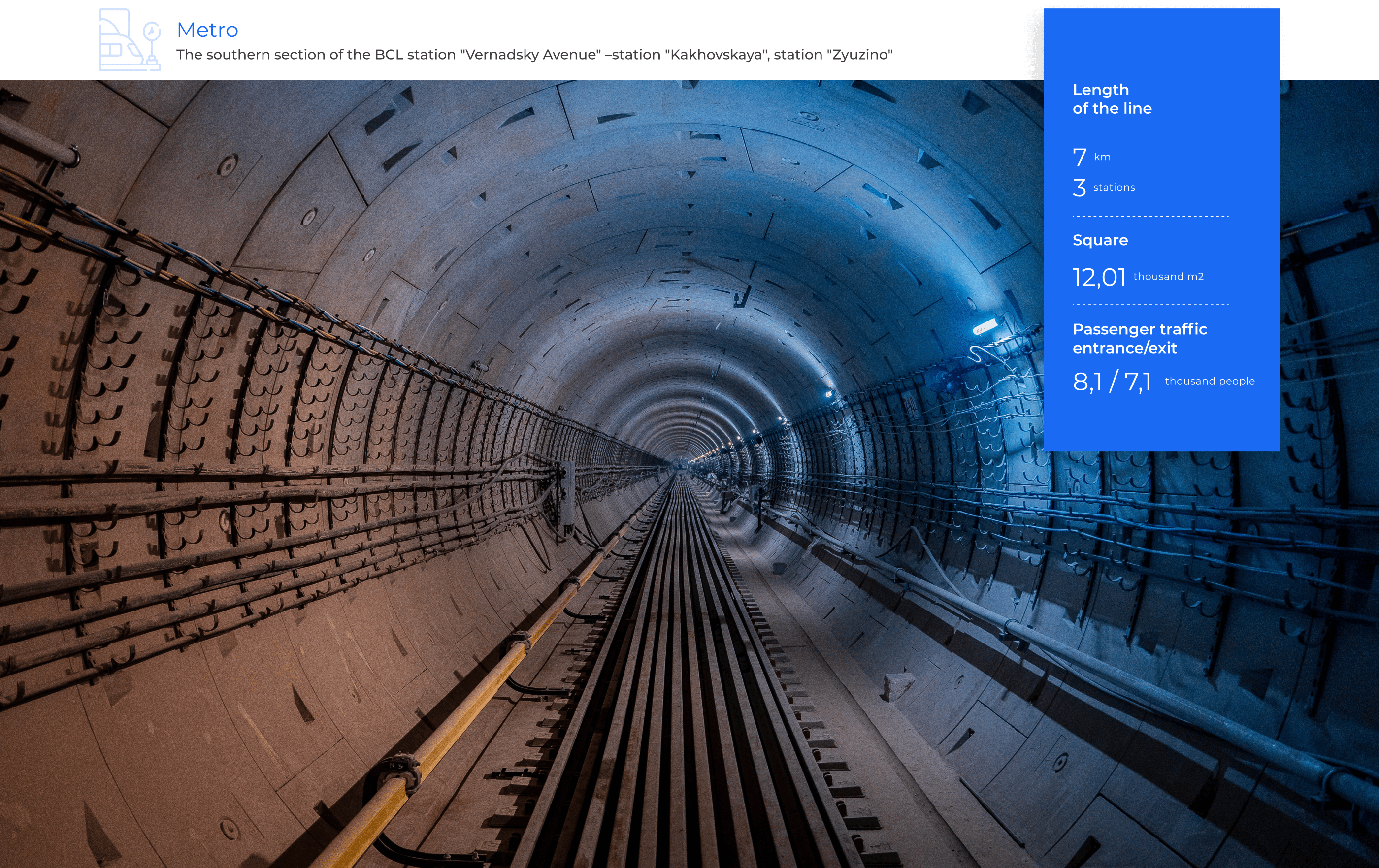Click the dashed divider above Passenger traffic
1379x868 pixels.
click(1150, 305)
